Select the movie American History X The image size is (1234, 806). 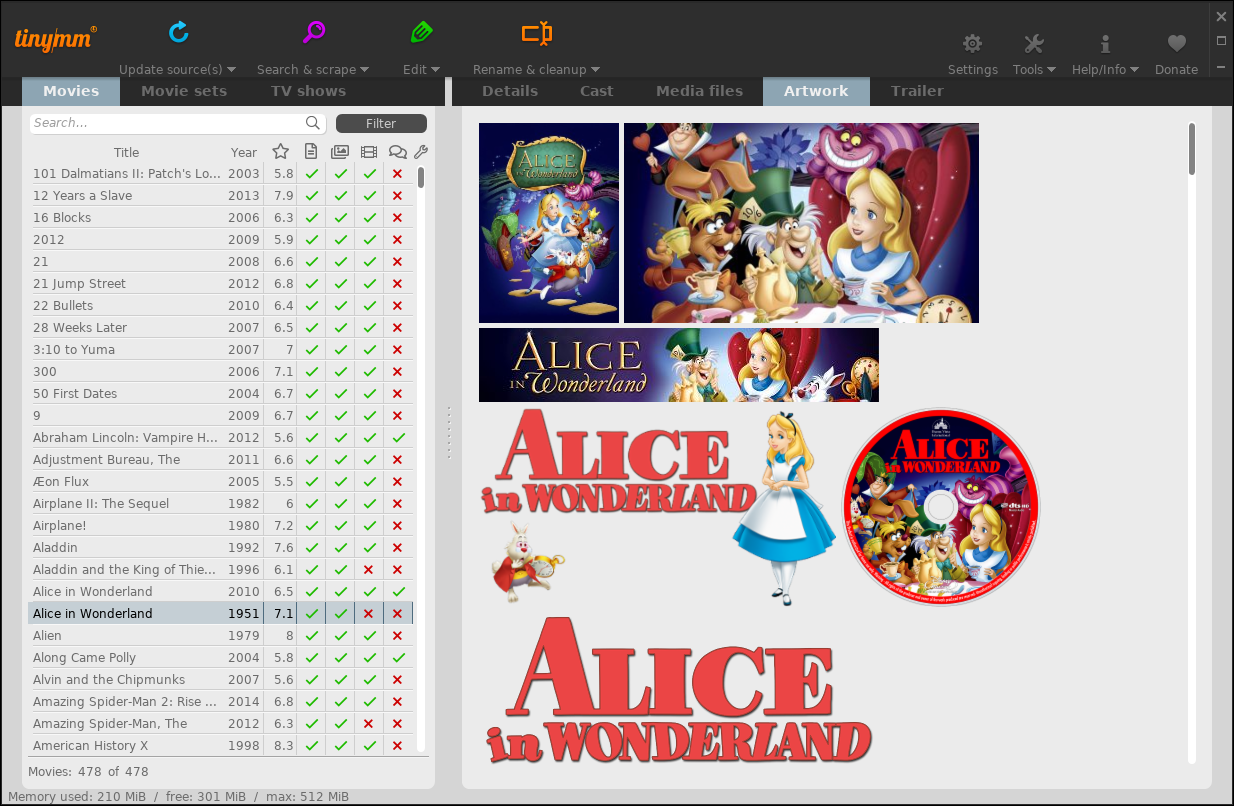pos(220,746)
